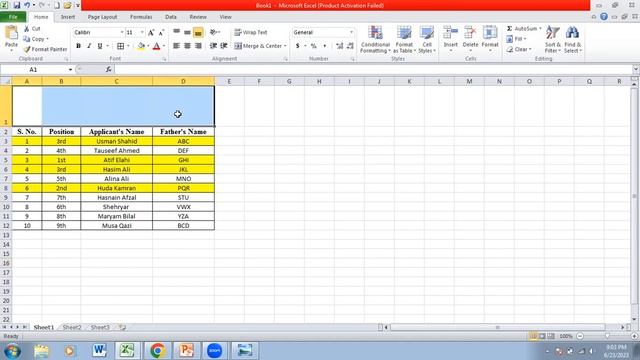Click the Name Box showing A1
640x360 pixels.
[33, 69]
